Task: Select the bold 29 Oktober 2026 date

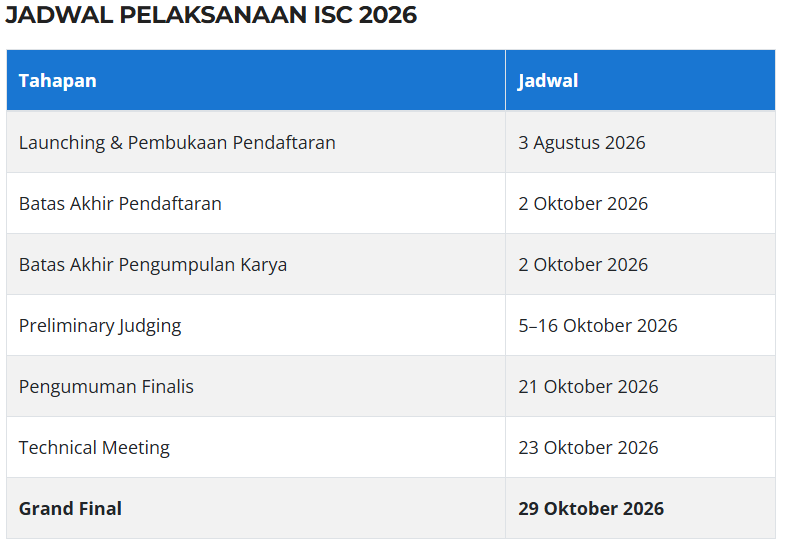Action: coord(591,509)
